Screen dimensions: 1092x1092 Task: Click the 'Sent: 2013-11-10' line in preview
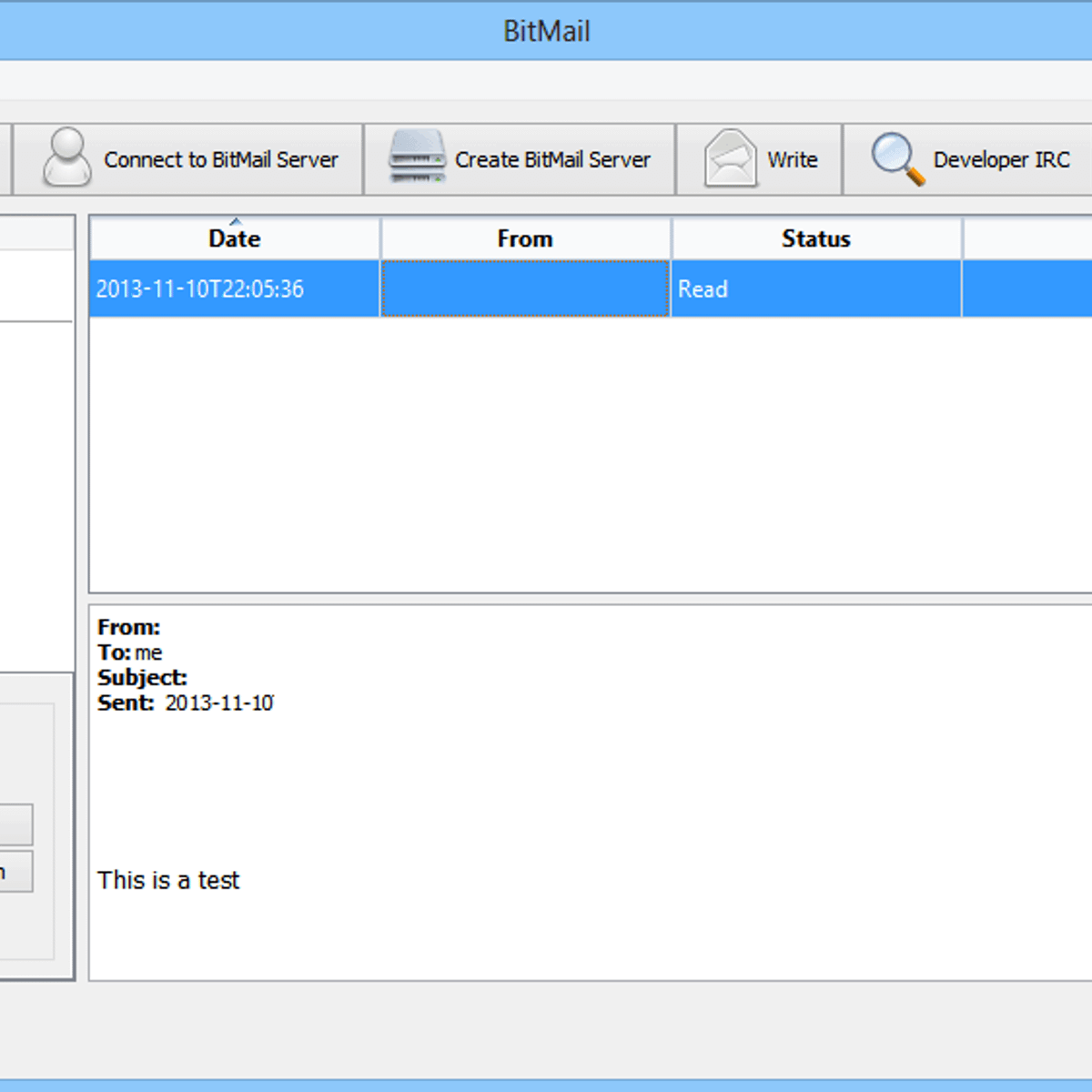click(x=186, y=703)
